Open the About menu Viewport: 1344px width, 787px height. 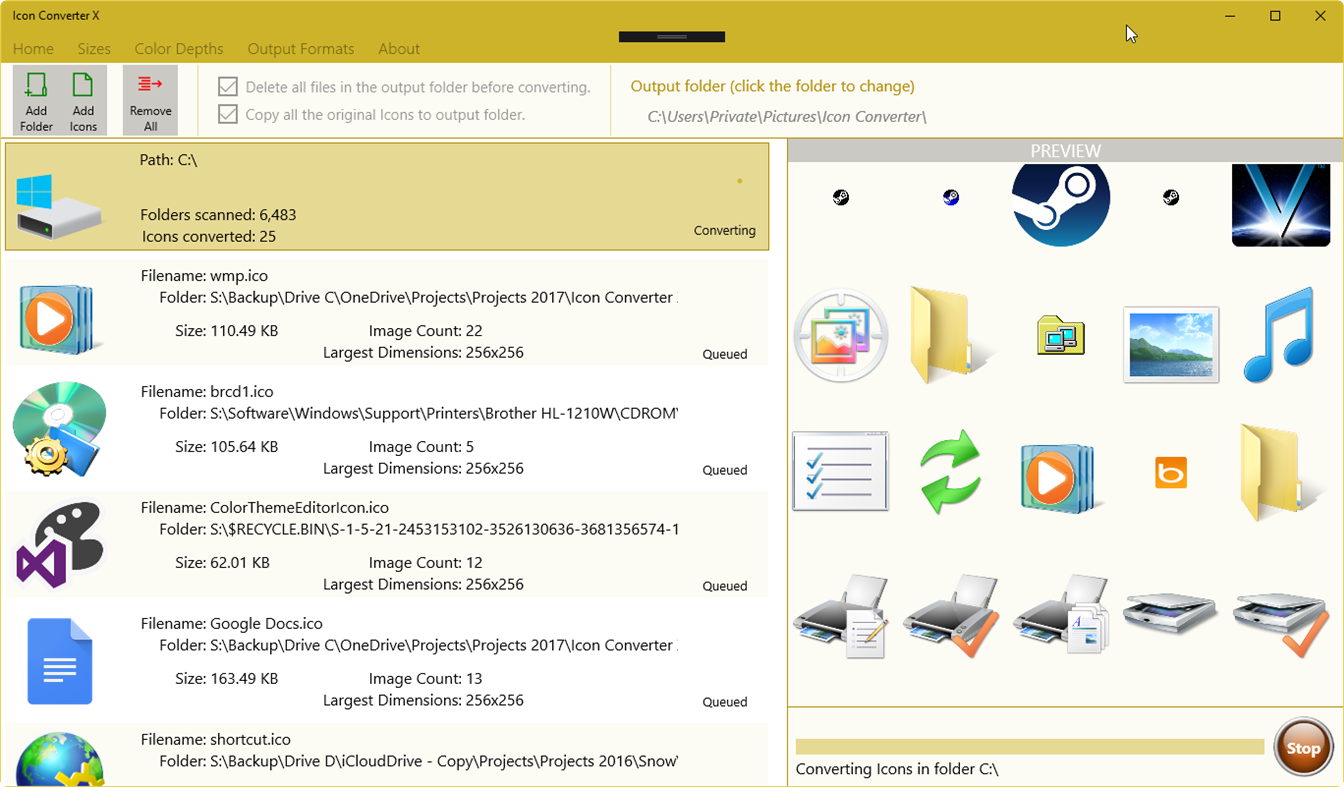pyautogui.click(x=399, y=48)
